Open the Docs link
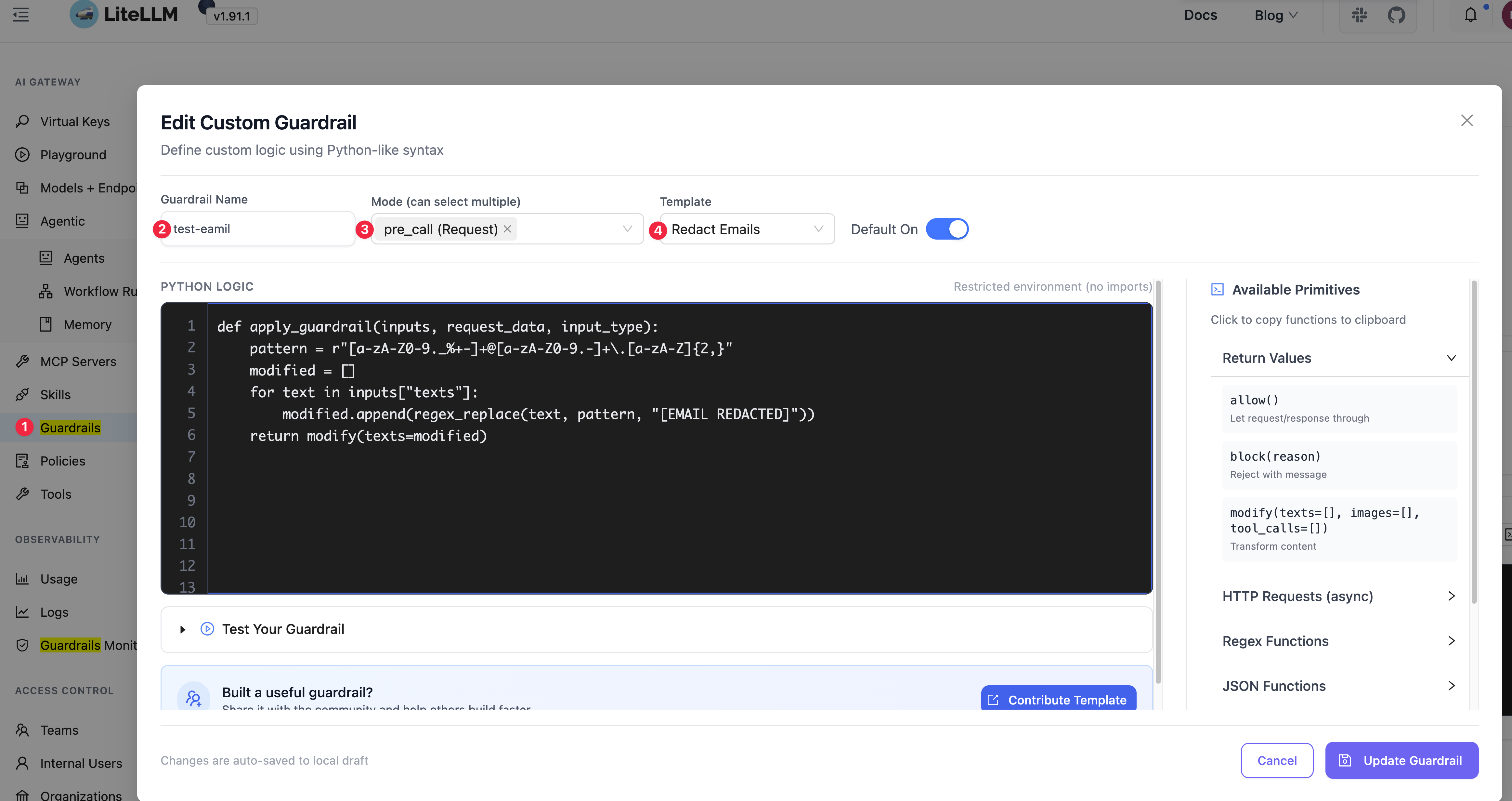Viewport: 1512px width, 801px height. [x=1200, y=15]
